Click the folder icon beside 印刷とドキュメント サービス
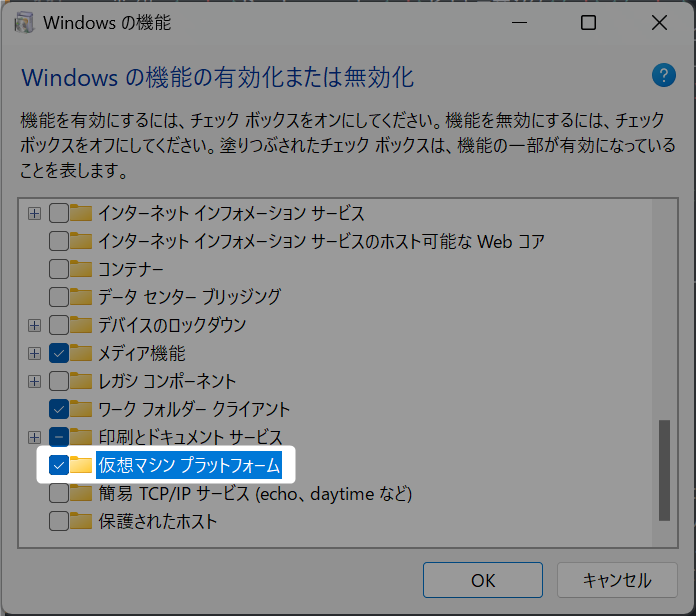The height and width of the screenshot is (616, 696). [81, 437]
